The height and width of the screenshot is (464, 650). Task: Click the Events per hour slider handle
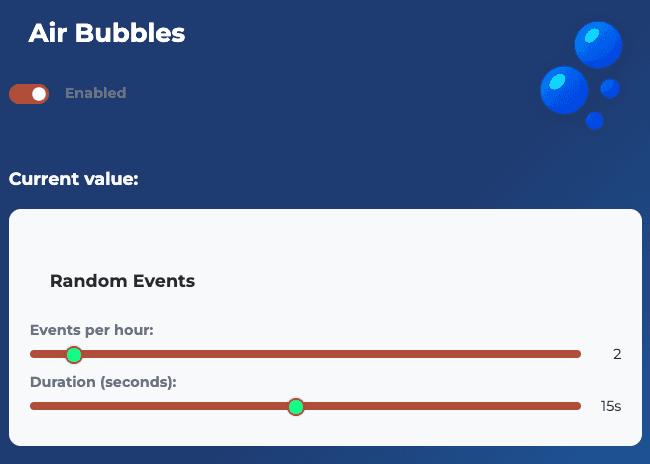coord(73,354)
